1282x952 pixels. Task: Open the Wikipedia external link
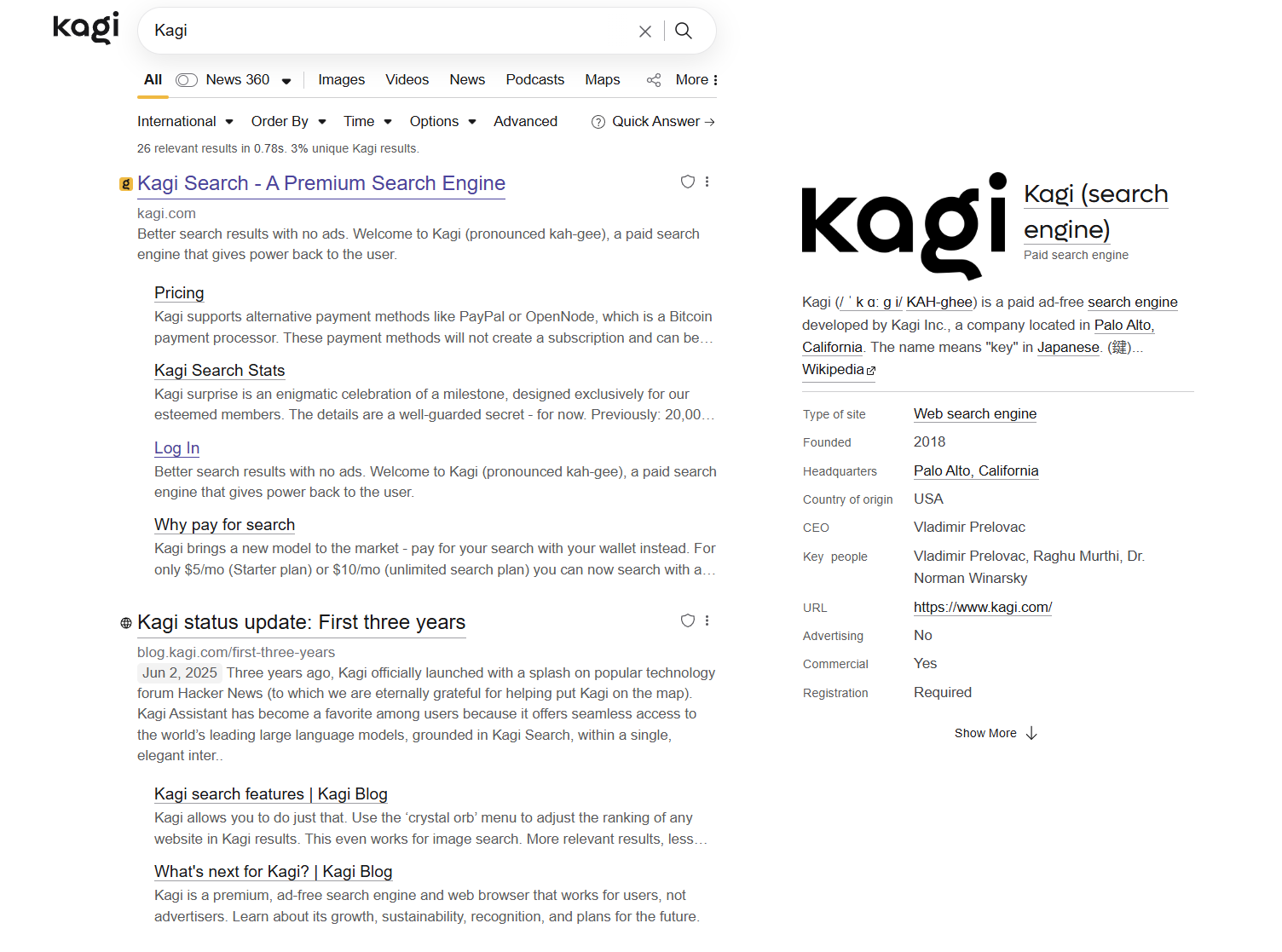(x=838, y=370)
